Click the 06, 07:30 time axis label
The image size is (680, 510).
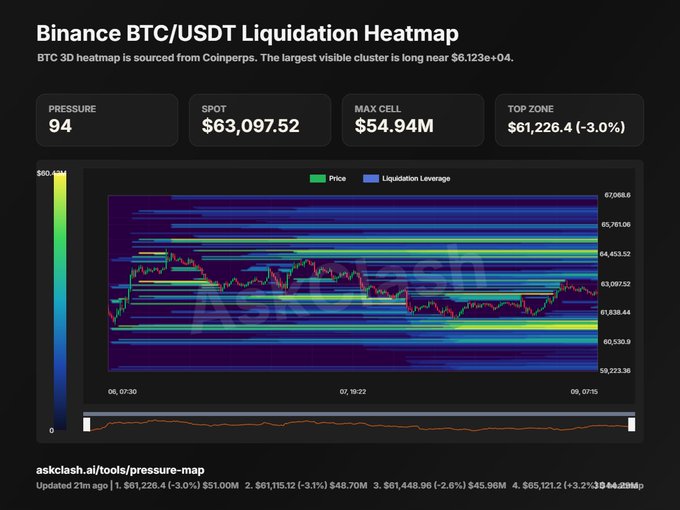pyautogui.click(x=122, y=392)
